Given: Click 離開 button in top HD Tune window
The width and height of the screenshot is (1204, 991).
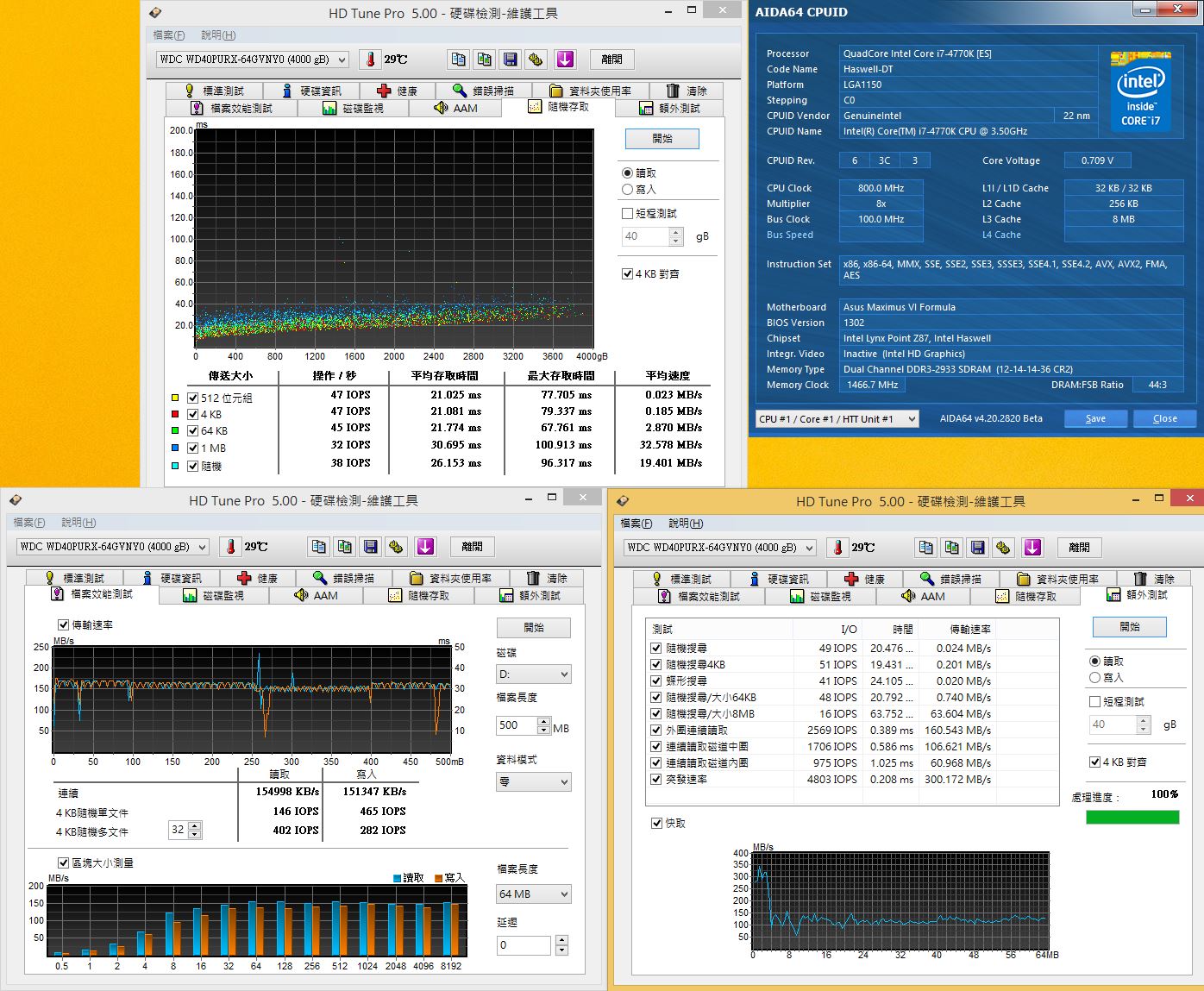Looking at the screenshot, I should 612,60.
